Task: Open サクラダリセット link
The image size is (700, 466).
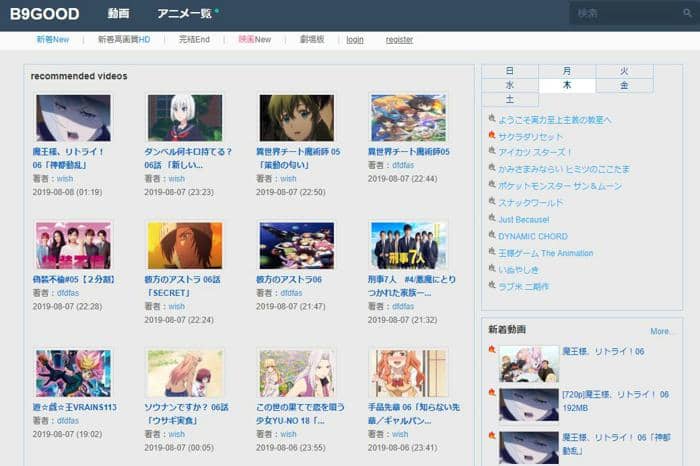Action: (x=531, y=136)
